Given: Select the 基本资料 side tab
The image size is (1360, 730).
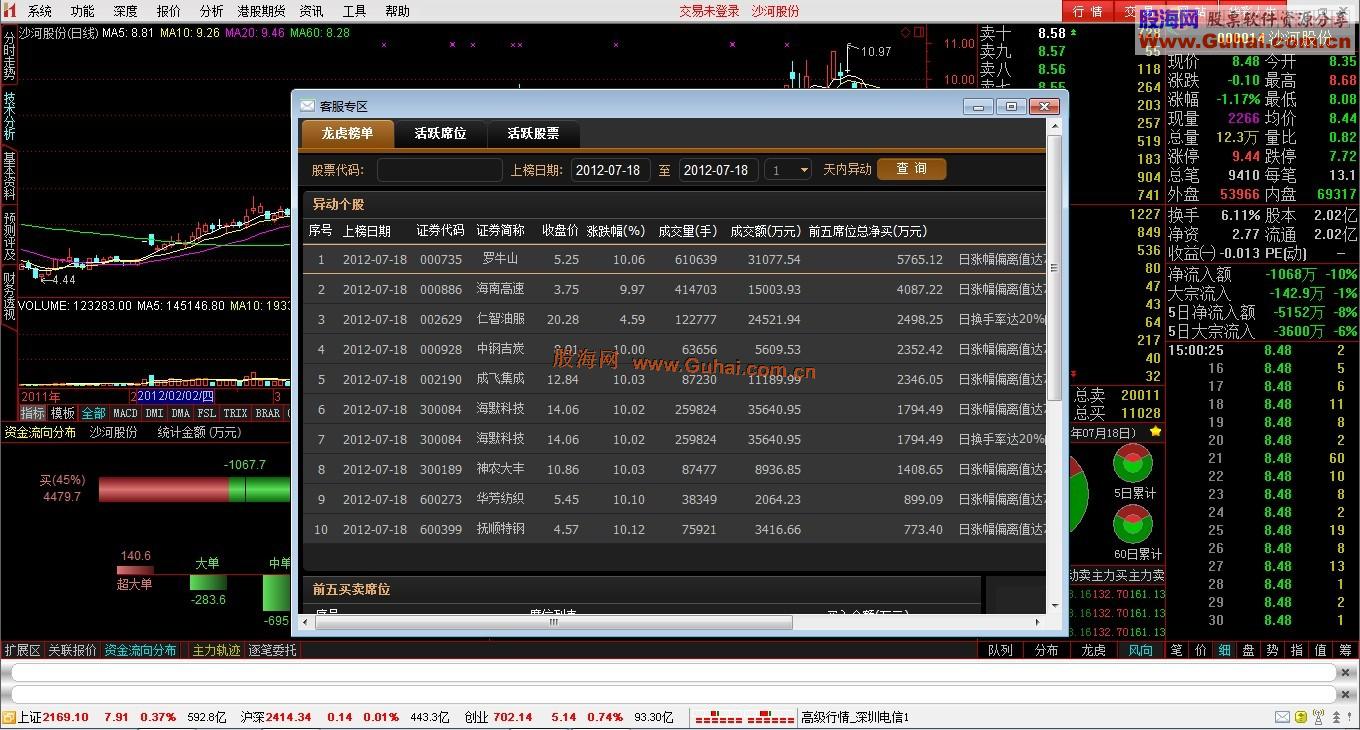Looking at the screenshot, I should click(x=9, y=177).
